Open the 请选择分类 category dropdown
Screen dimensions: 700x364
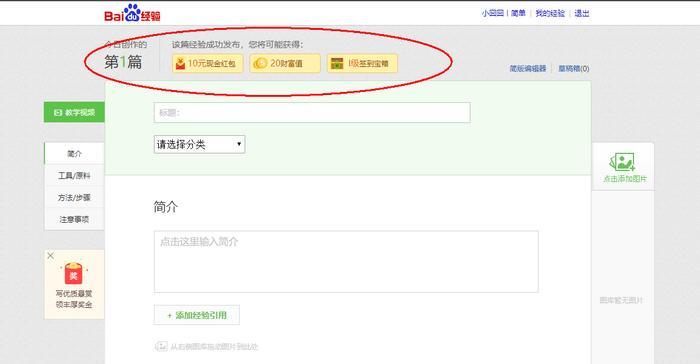pos(200,144)
